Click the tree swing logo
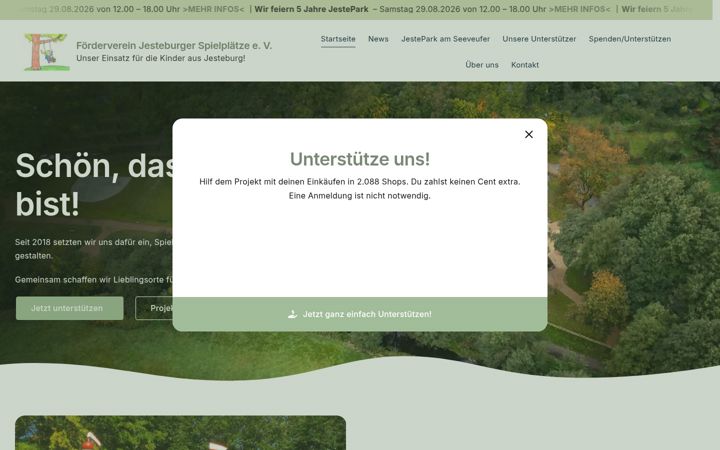Viewport: 720px width, 450px height. (x=46, y=52)
